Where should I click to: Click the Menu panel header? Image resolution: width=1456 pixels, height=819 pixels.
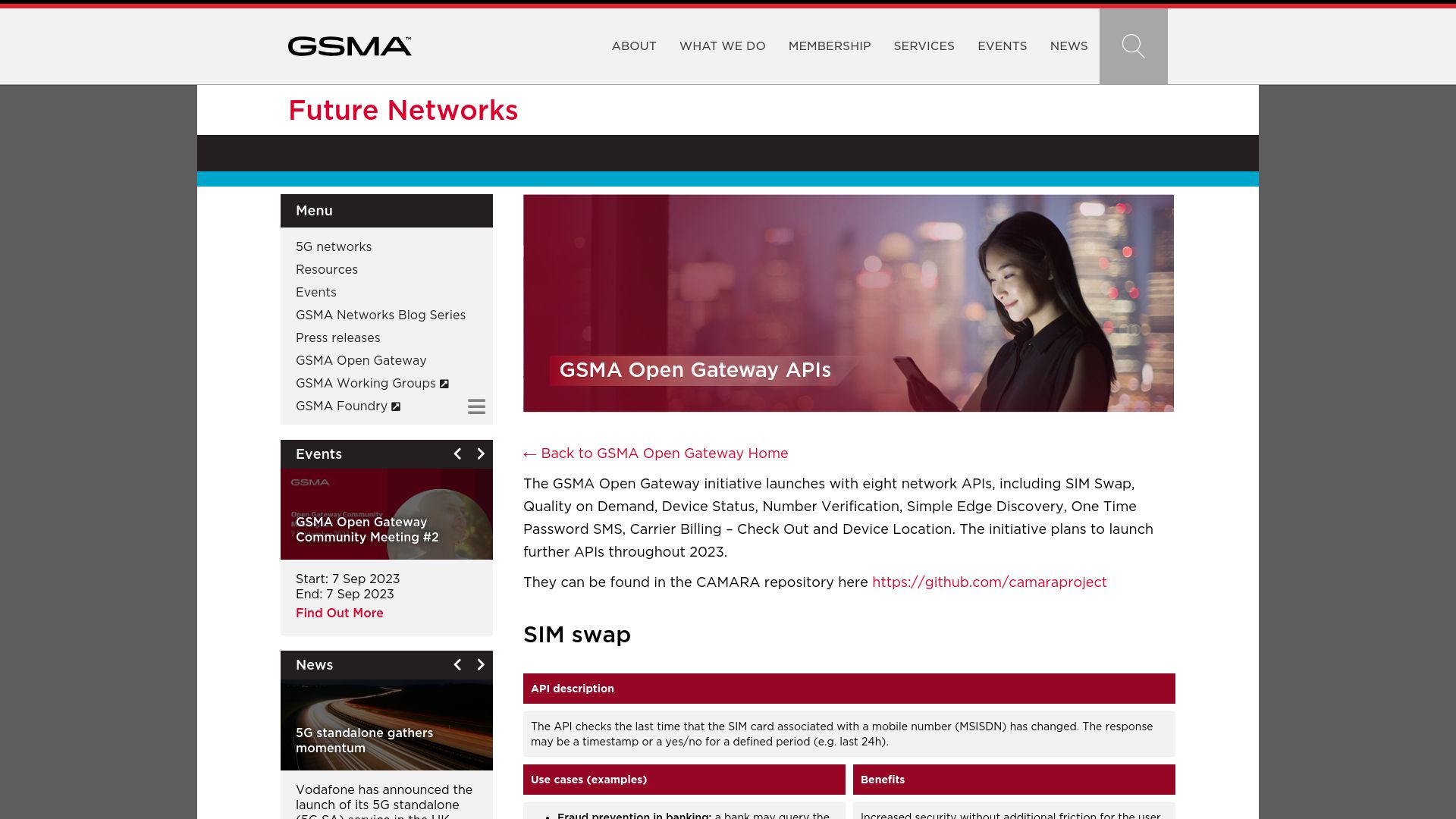pos(387,211)
